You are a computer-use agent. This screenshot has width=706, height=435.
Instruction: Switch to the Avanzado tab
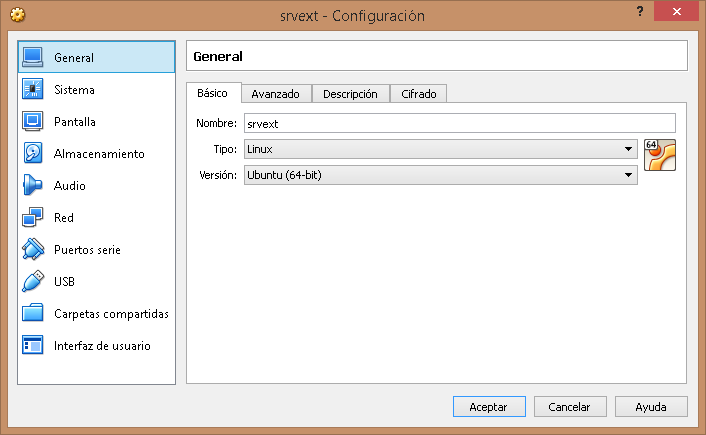[x=275, y=94]
